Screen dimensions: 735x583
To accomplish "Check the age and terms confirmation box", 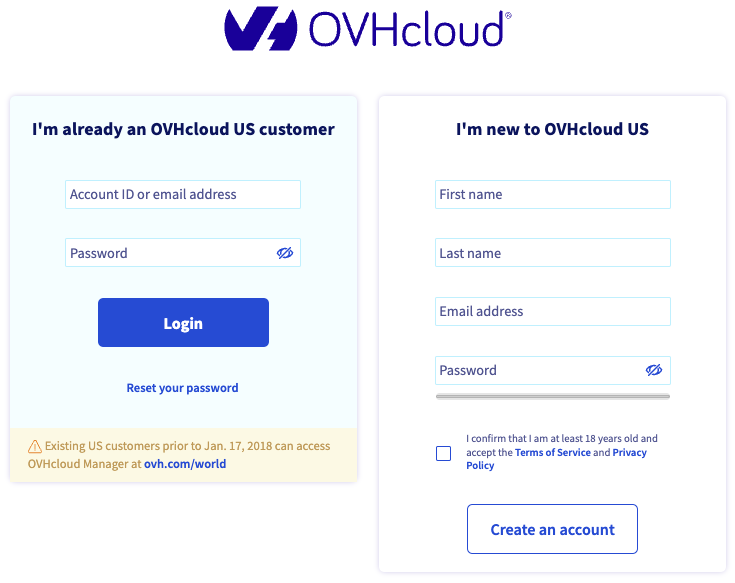I will pyautogui.click(x=443, y=453).
